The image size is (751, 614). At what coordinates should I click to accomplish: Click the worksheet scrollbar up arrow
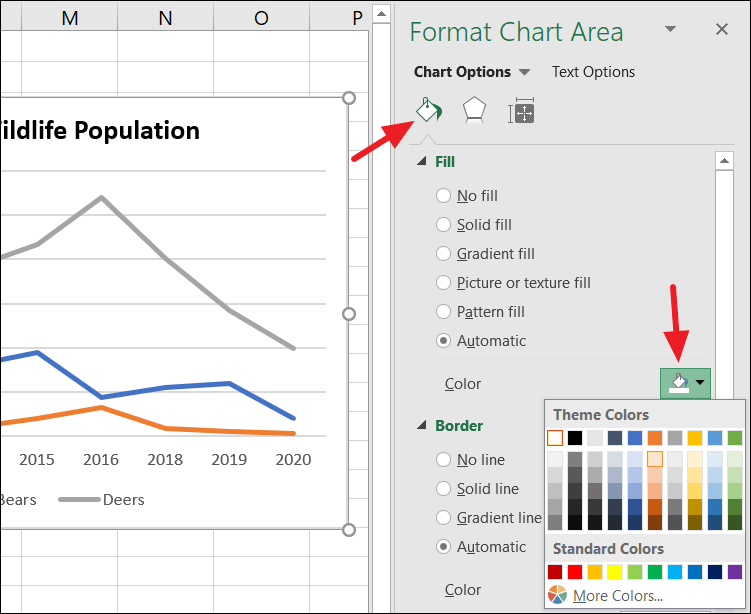(381, 13)
